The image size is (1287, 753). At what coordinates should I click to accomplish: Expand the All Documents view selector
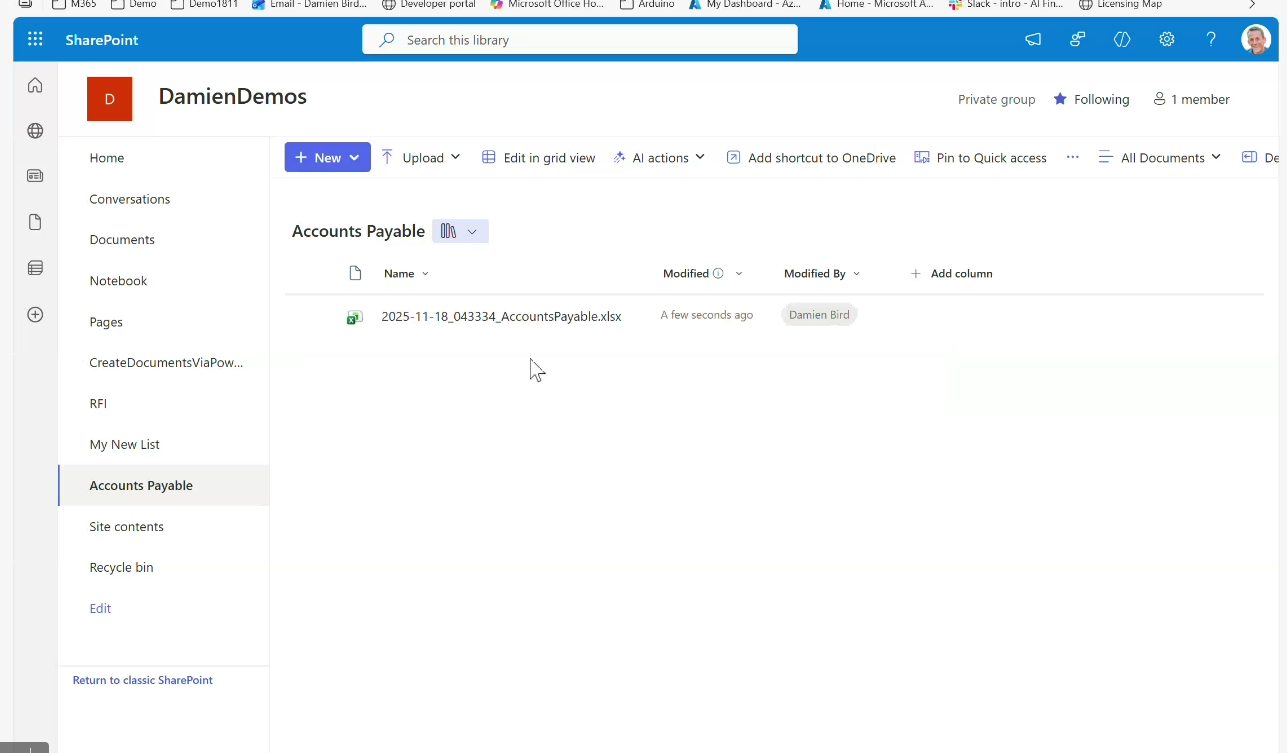coord(1160,158)
